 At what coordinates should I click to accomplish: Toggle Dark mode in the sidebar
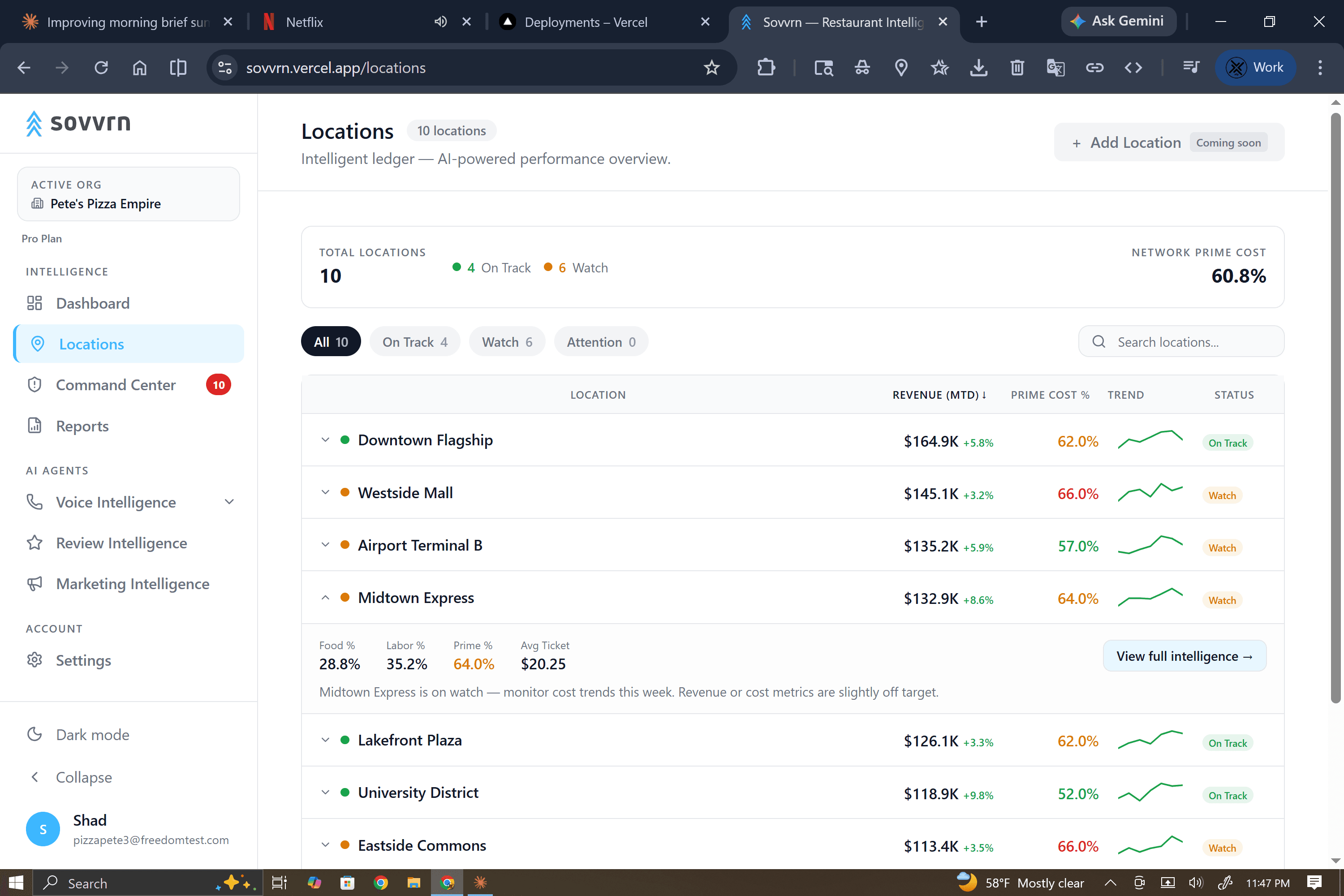pyautogui.click(x=78, y=734)
